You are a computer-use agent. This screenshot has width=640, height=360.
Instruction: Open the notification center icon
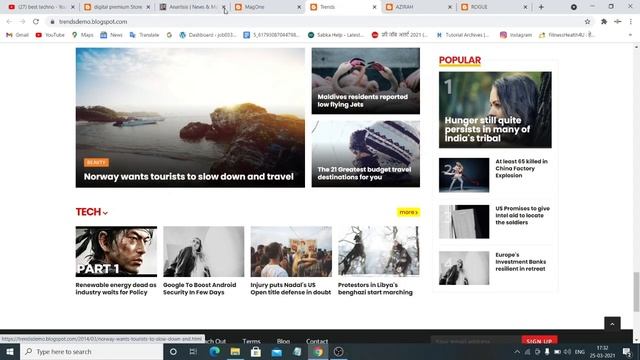pos(627,351)
